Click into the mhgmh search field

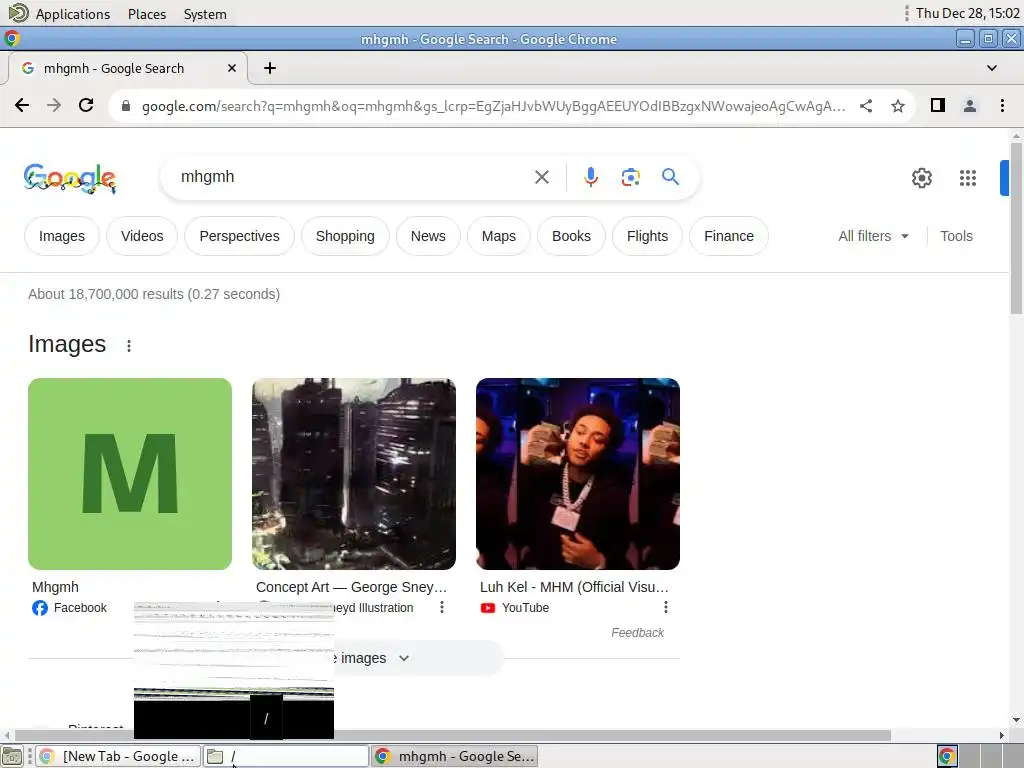[x=353, y=177]
